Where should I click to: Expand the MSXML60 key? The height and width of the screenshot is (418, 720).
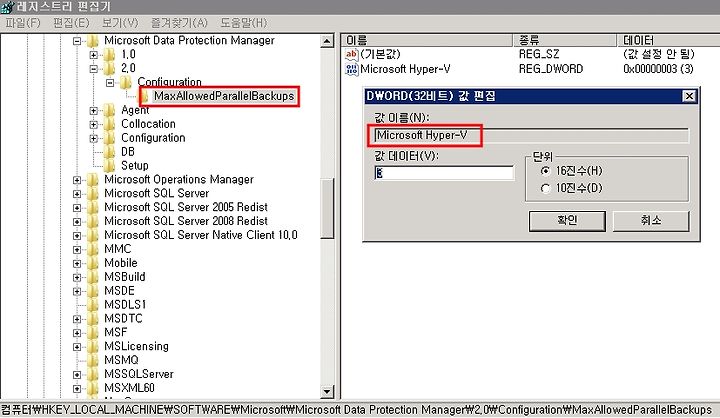click(x=77, y=388)
